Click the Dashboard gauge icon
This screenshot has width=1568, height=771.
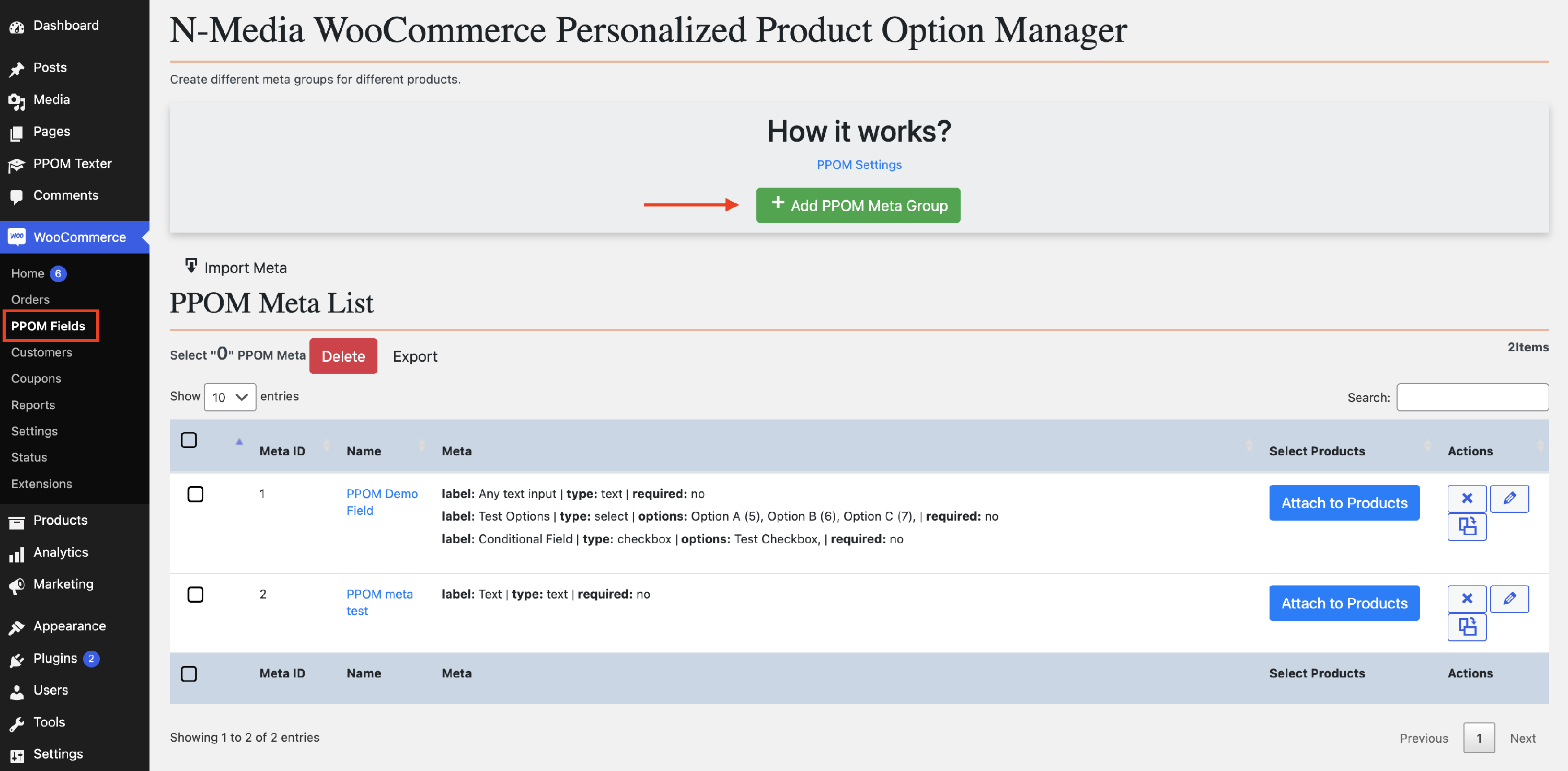16,26
